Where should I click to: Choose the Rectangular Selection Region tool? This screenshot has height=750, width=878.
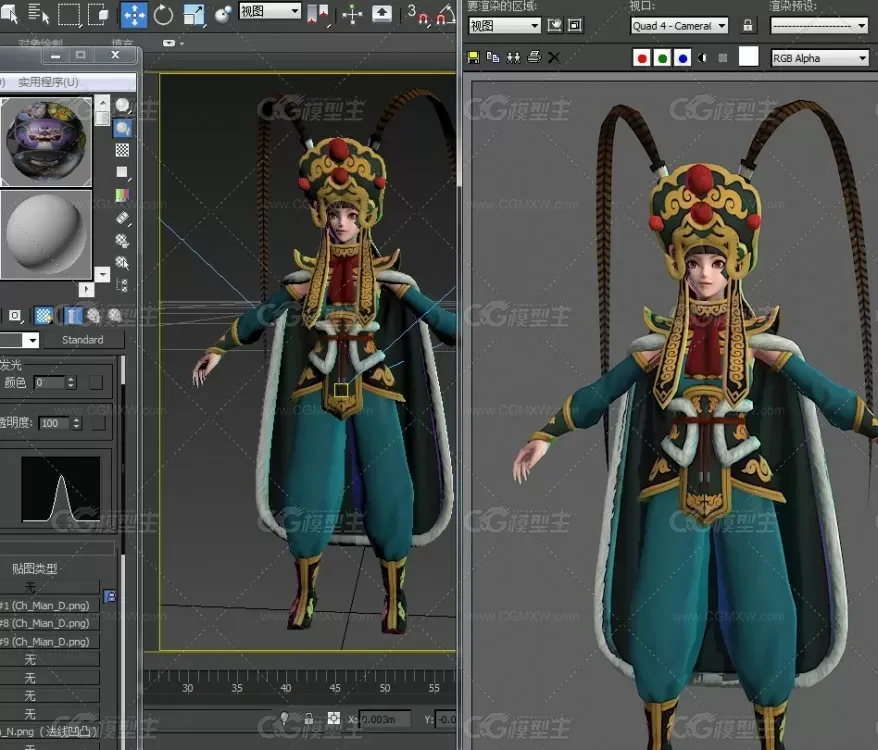(x=69, y=14)
